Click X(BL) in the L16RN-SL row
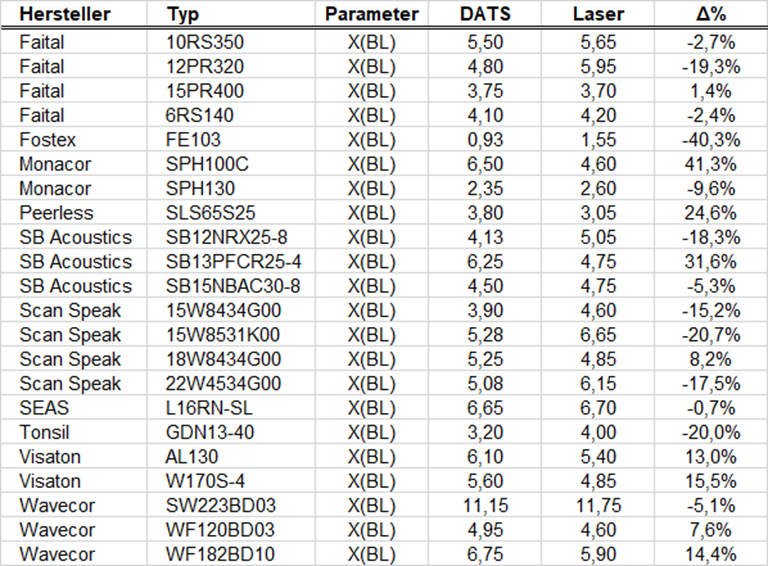Screen dimensions: 768x566 pyautogui.click(x=372, y=408)
